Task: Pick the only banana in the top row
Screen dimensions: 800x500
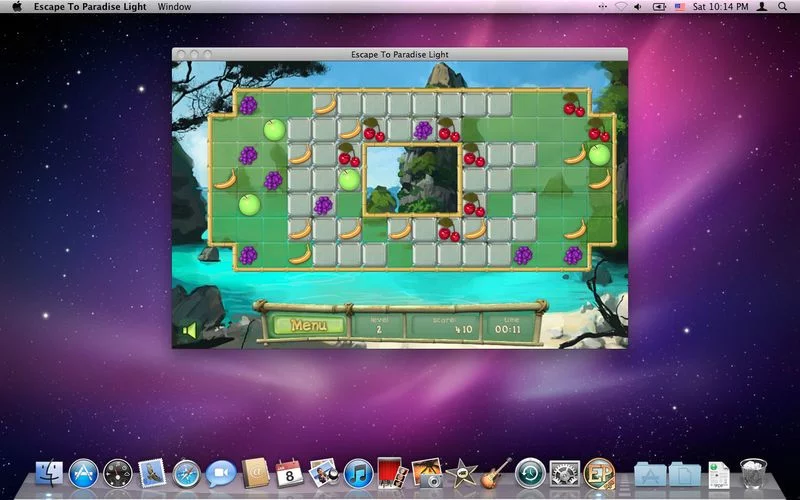Action: coord(325,106)
